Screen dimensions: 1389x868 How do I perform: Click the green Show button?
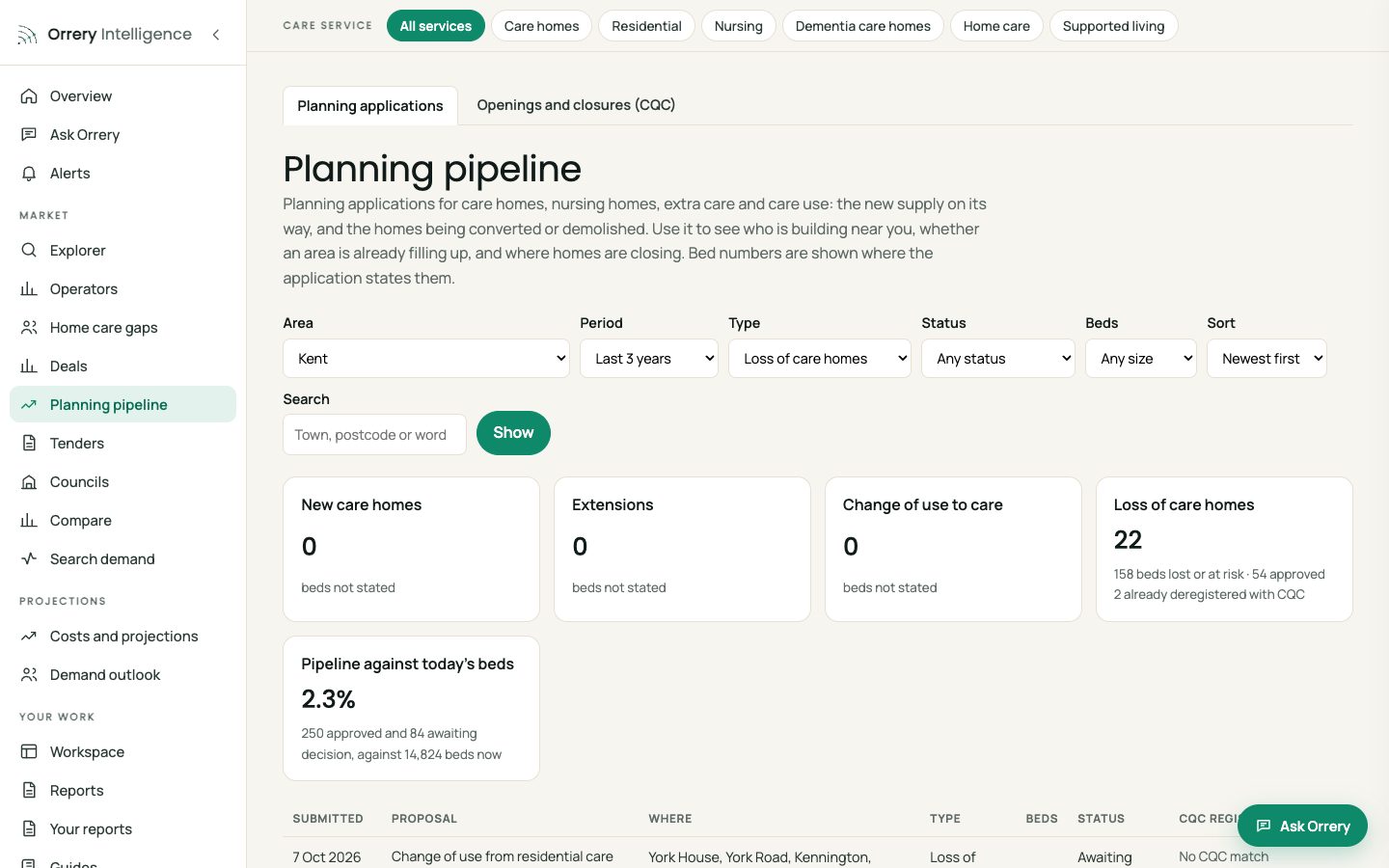(x=513, y=433)
